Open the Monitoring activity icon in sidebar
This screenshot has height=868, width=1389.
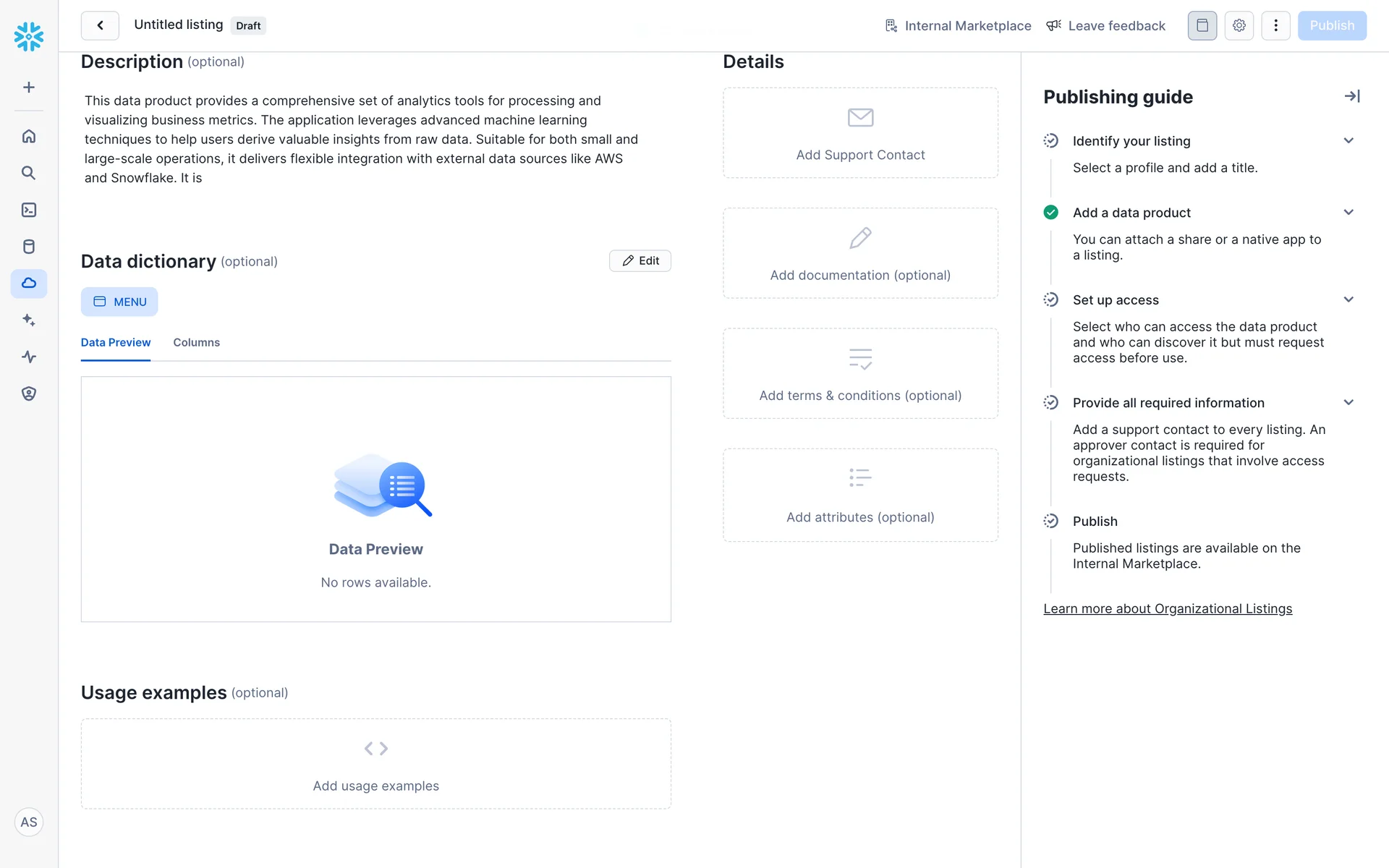[x=29, y=357]
